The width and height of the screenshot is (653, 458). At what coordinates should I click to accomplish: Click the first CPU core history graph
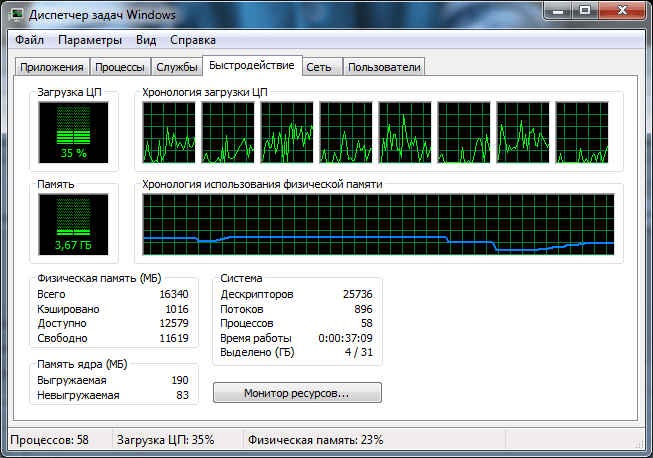(169, 133)
